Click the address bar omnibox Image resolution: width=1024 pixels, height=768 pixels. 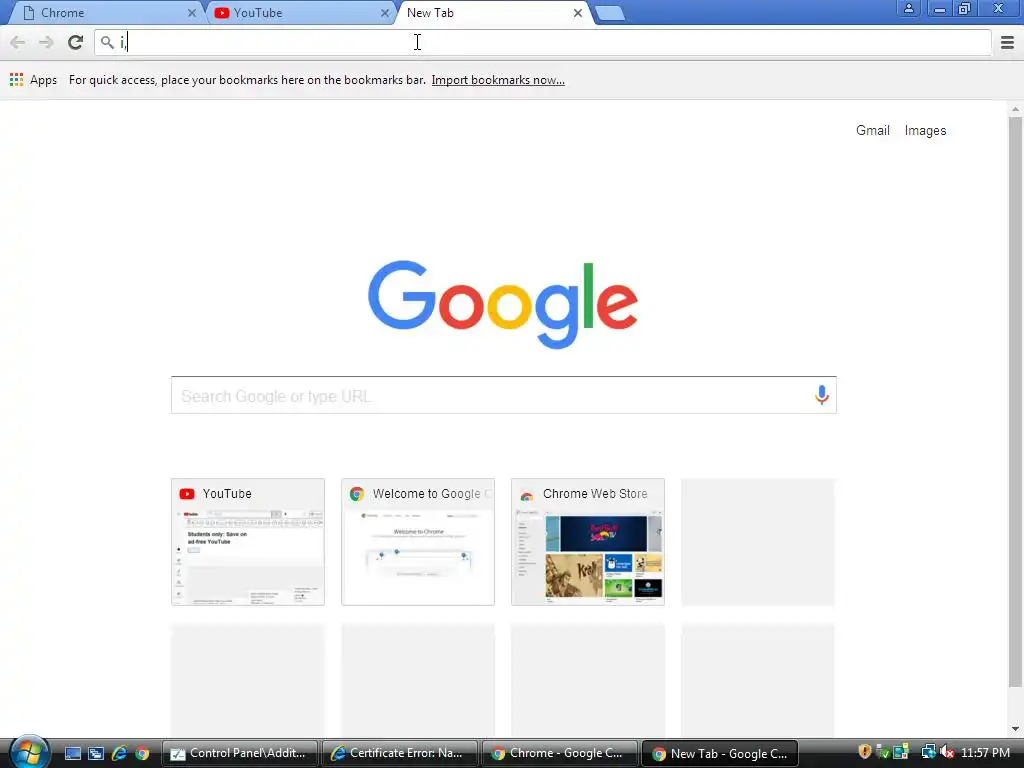click(x=543, y=42)
